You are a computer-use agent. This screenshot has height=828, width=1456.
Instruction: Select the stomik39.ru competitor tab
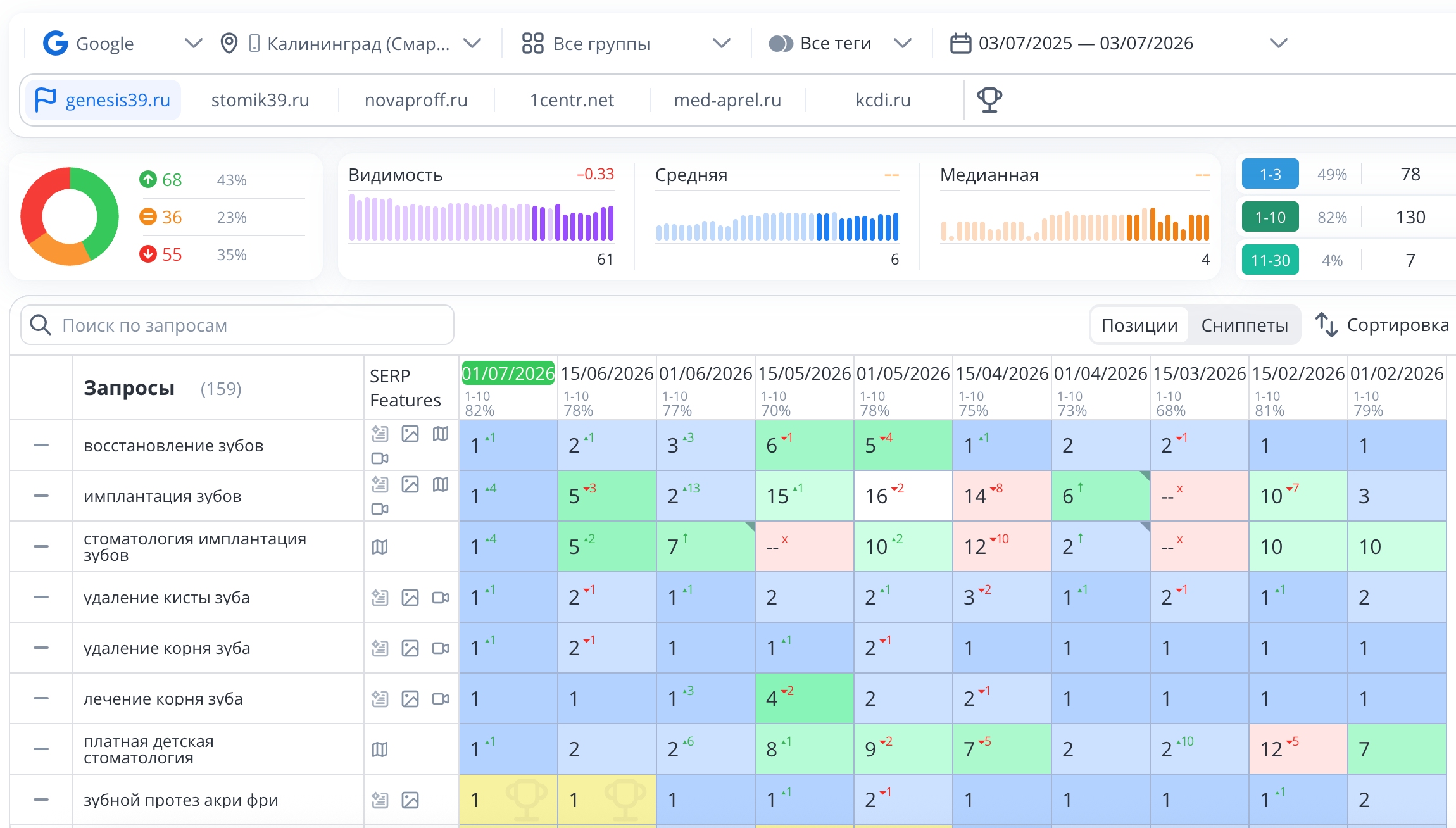click(260, 100)
